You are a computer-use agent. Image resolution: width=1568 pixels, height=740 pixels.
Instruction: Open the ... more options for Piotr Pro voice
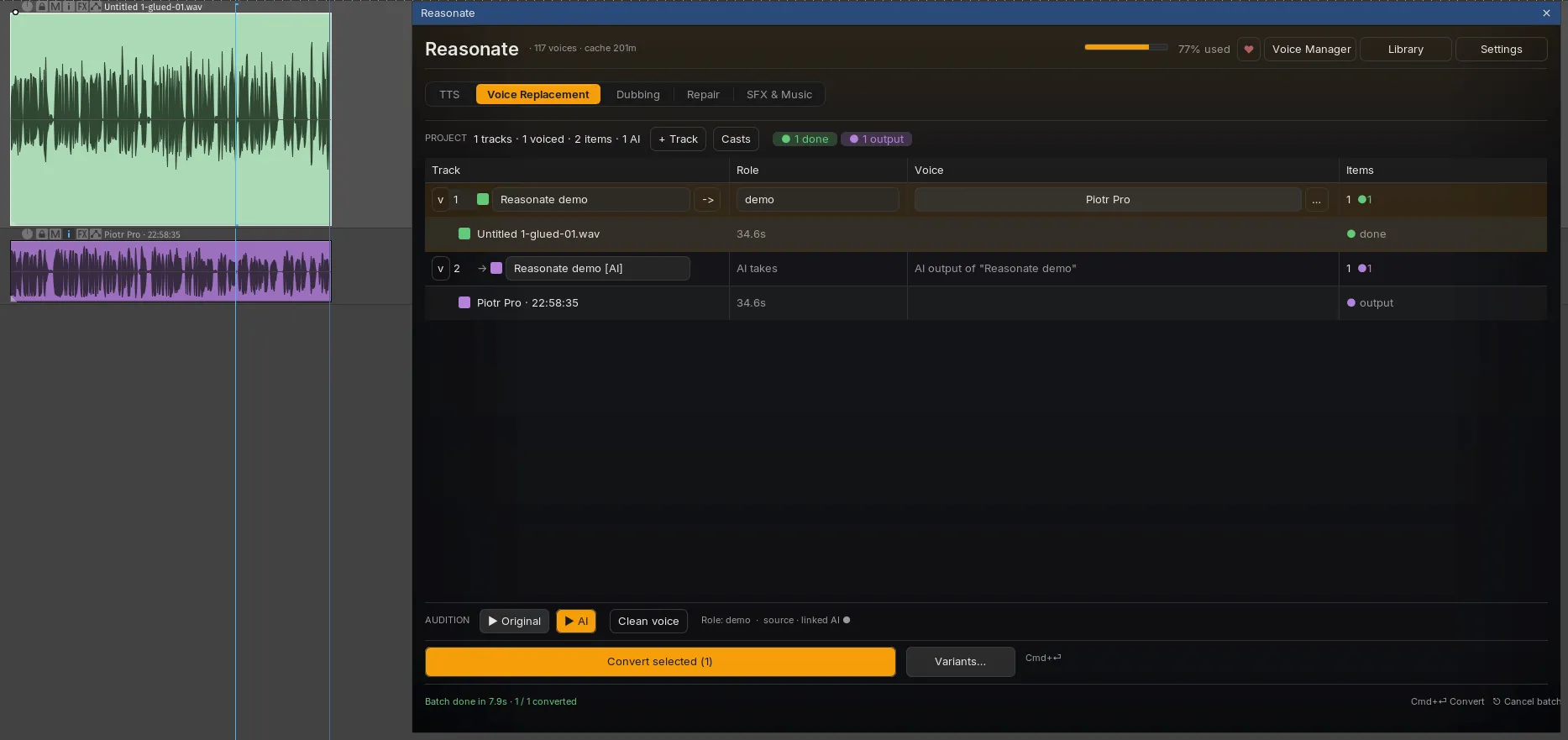[x=1316, y=199]
